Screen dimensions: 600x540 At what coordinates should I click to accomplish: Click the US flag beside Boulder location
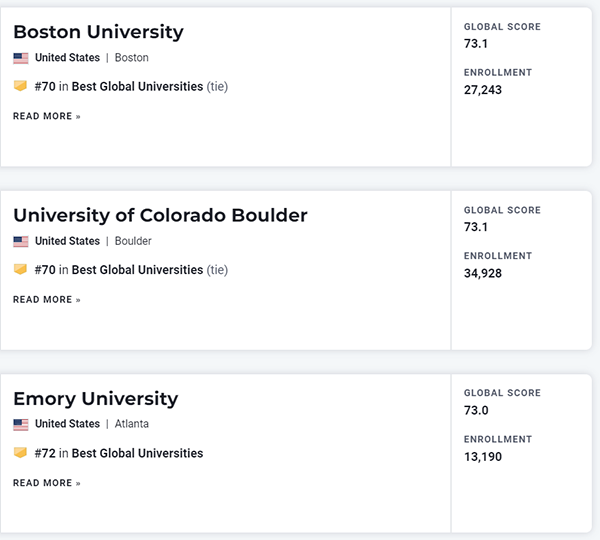21,241
